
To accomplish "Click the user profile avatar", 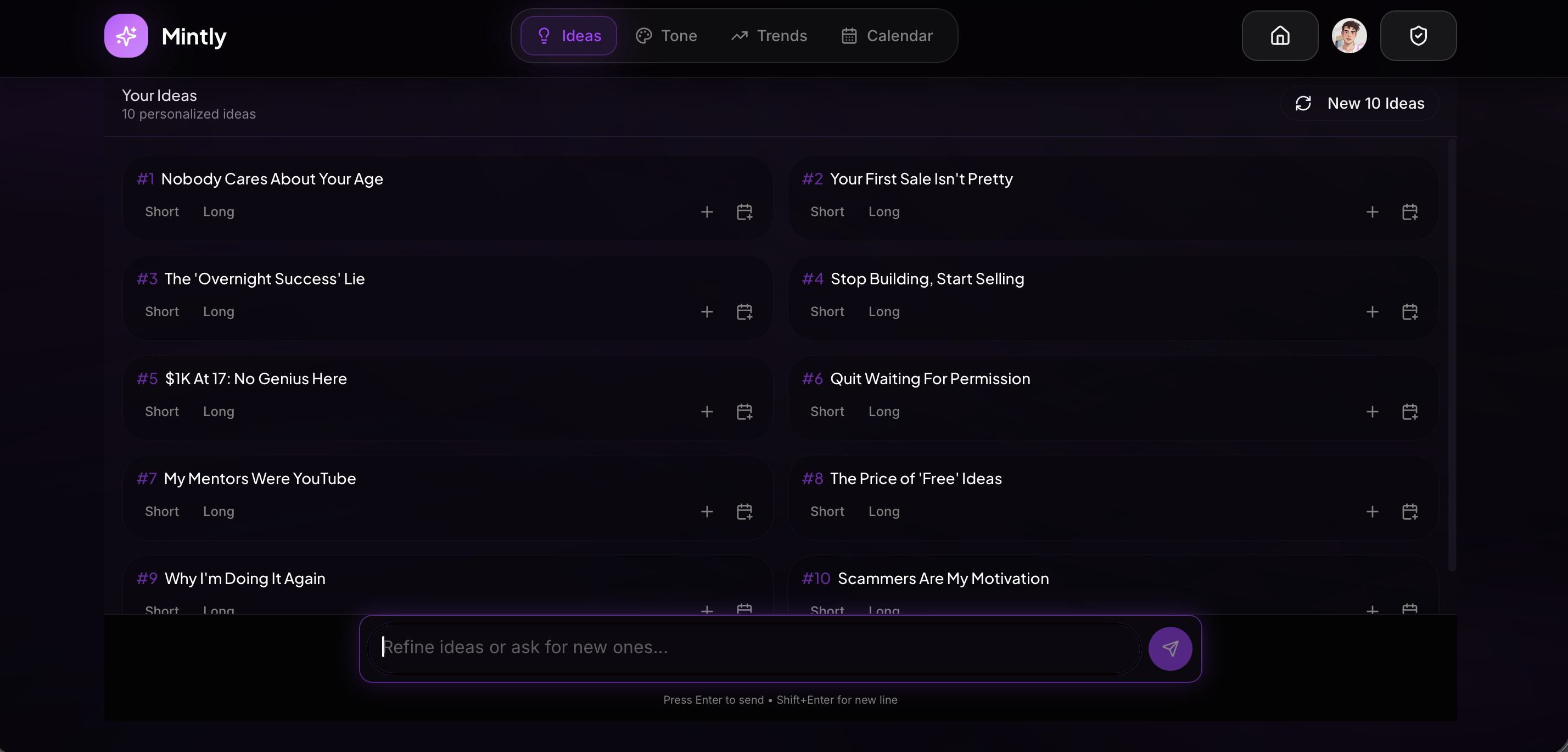I will (x=1348, y=35).
